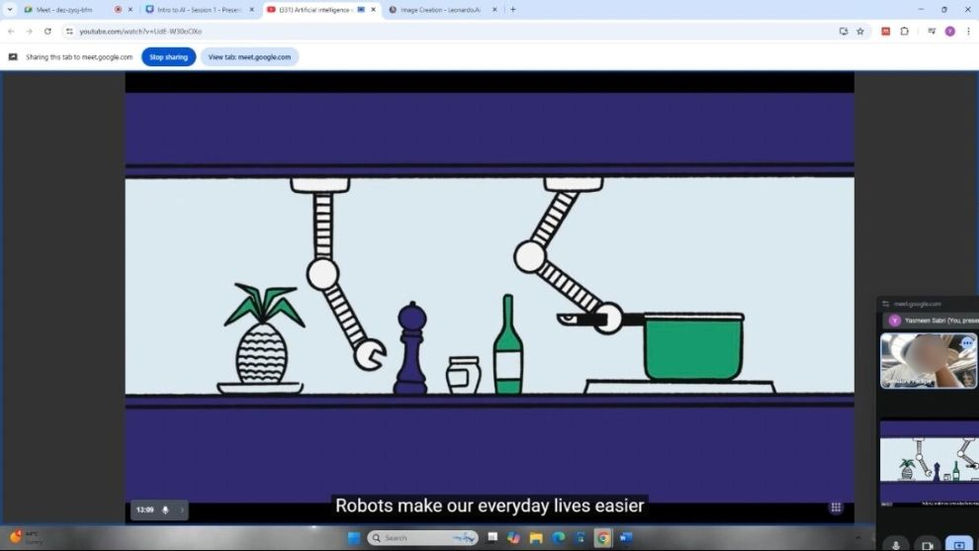979x551 pixels.
Task: Open the Extensions puzzle icon
Action: [x=904, y=31]
